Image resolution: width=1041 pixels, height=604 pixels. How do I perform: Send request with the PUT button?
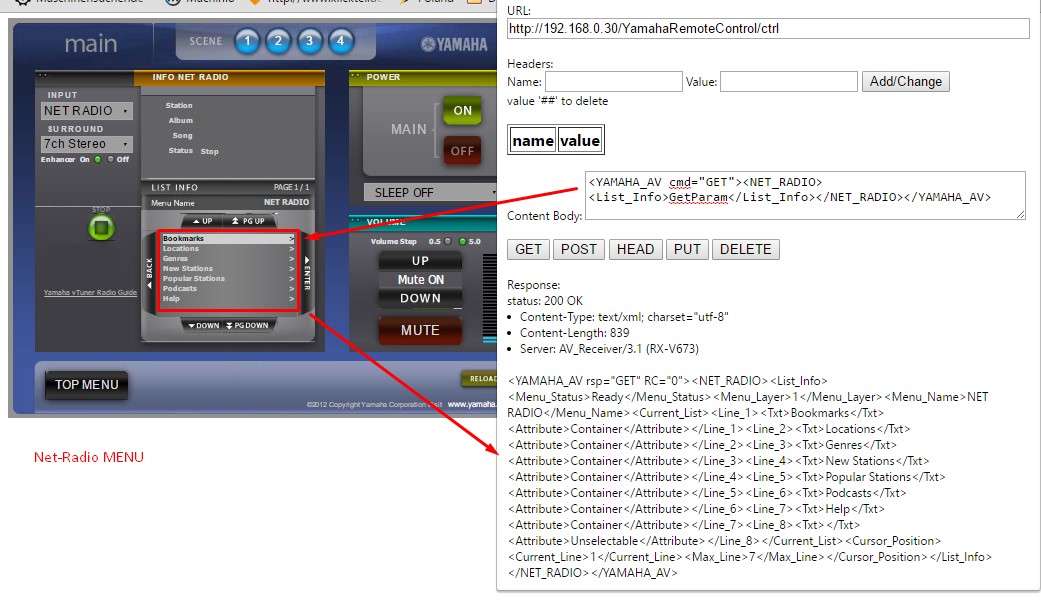(687, 250)
